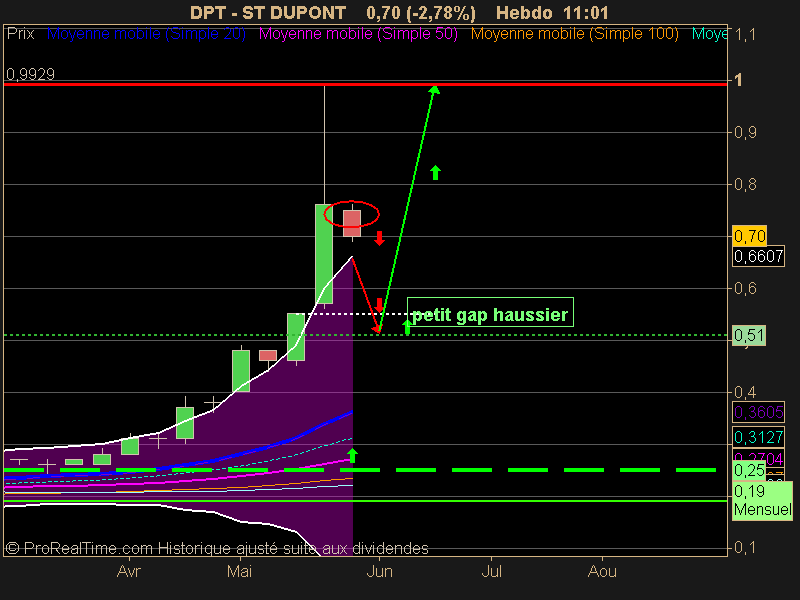The image size is (800, 600).
Task: Click the last red candlestick body
Action: [352, 223]
